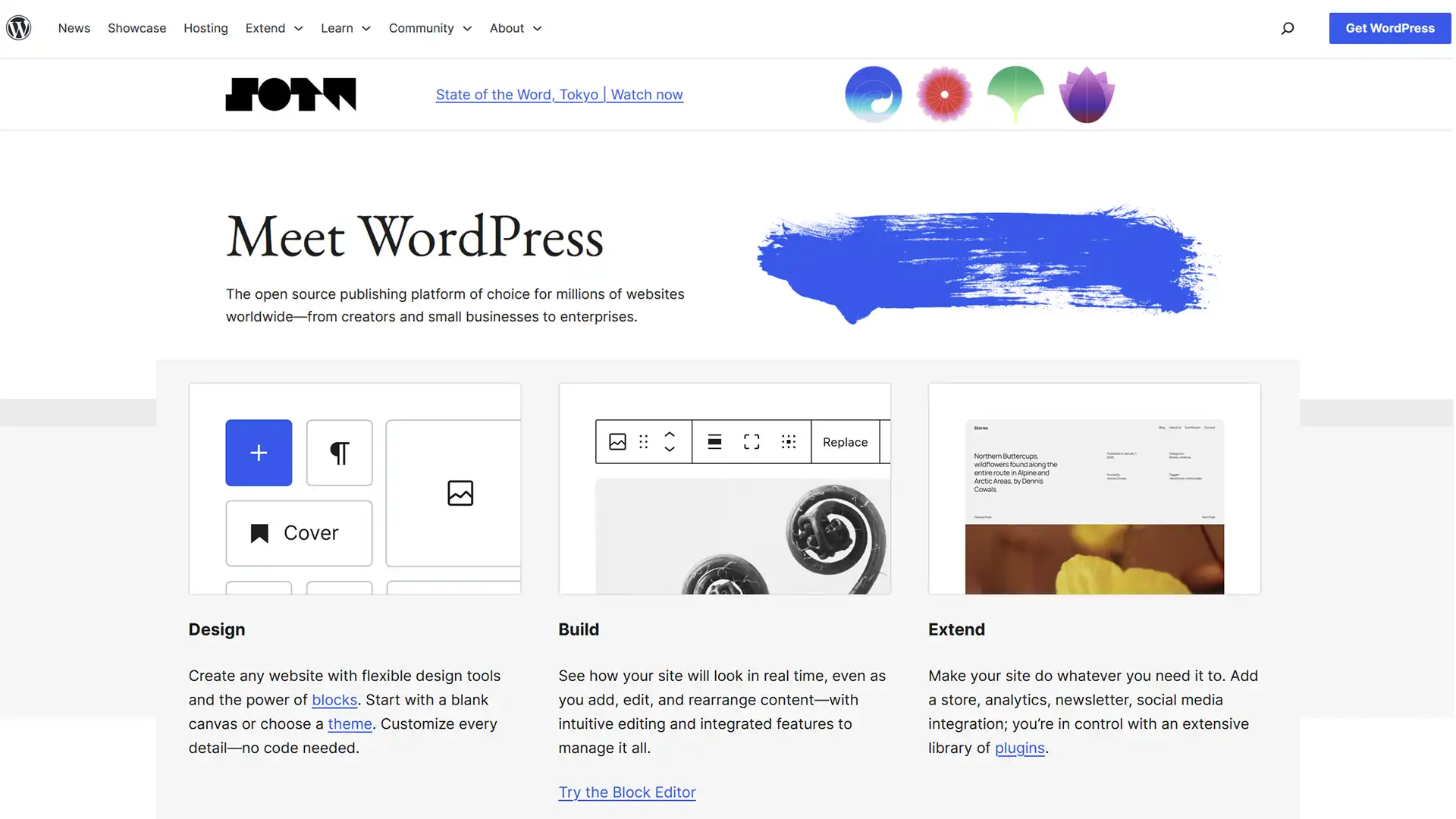Click the Design heading
The image size is (1456, 819).
[x=217, y=629]
